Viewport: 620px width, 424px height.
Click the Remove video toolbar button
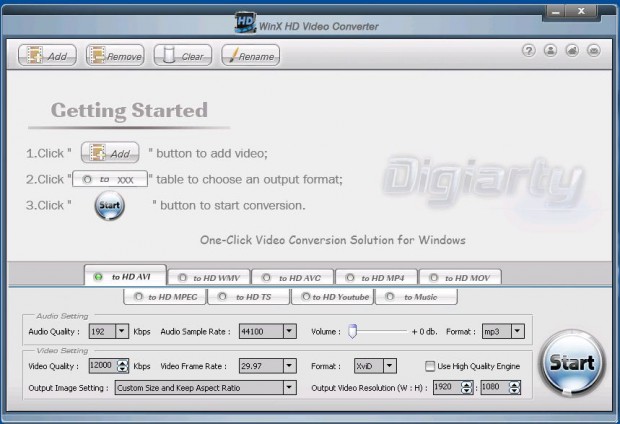coord(115,55)
